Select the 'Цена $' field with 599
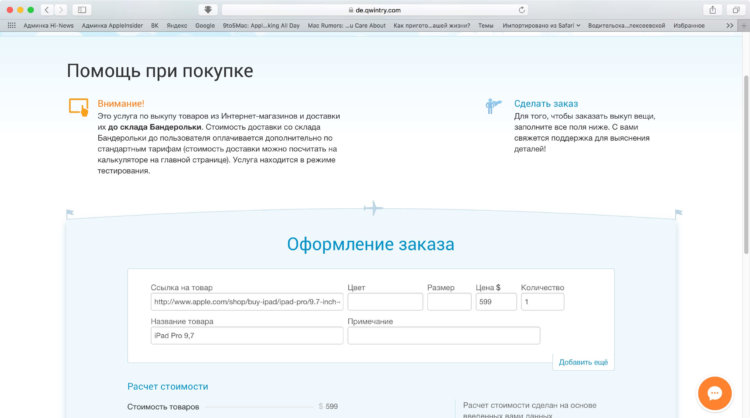750x418 pixels. 496,302
